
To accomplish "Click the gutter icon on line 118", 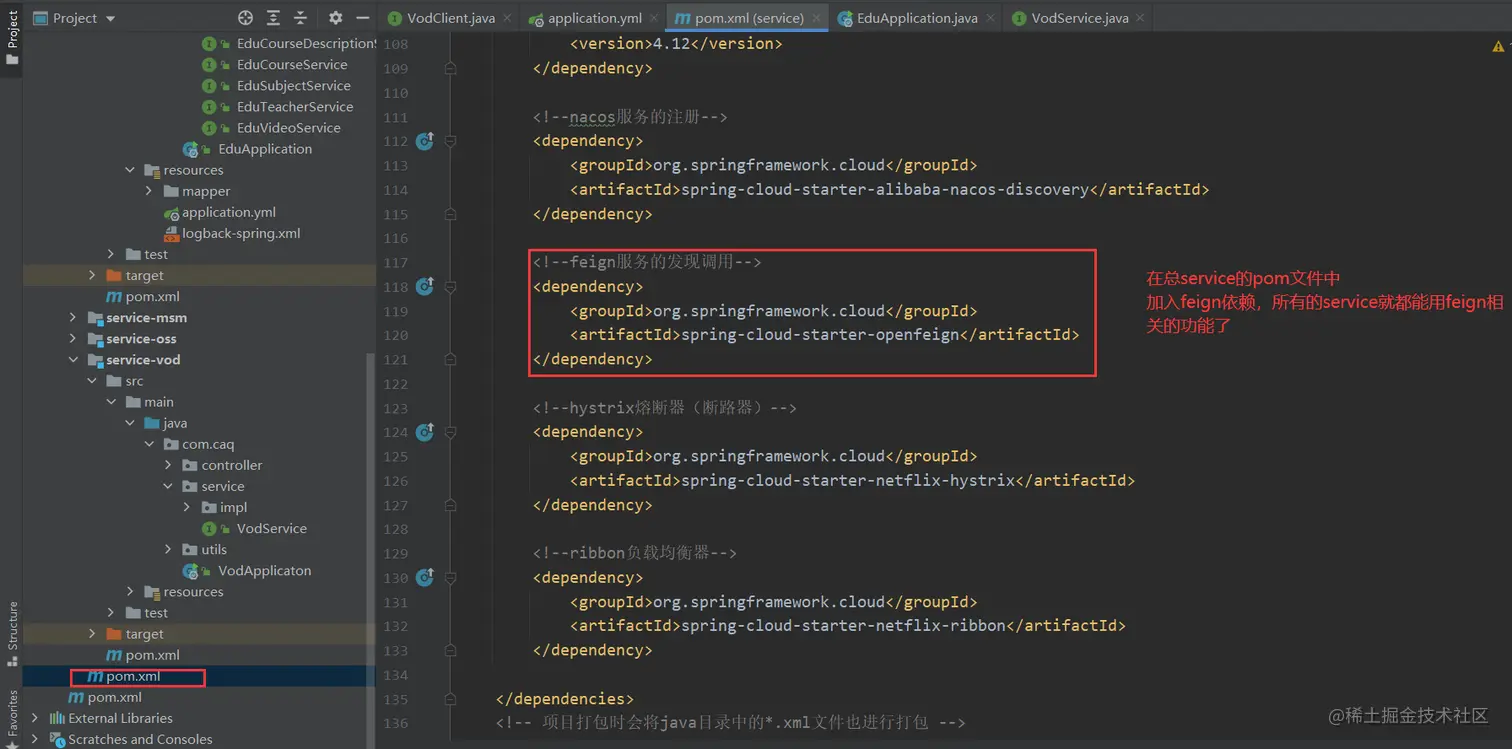I will (x=424, y=287).
